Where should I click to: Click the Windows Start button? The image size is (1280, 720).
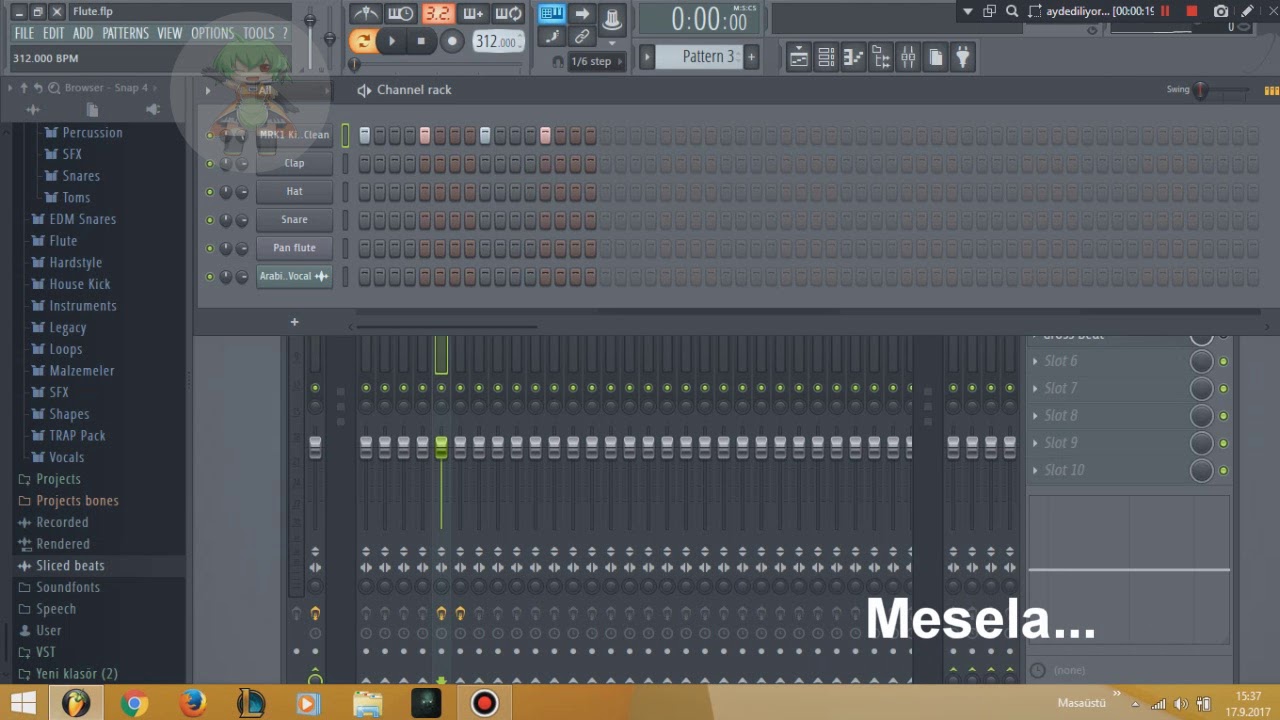point(24,703)
